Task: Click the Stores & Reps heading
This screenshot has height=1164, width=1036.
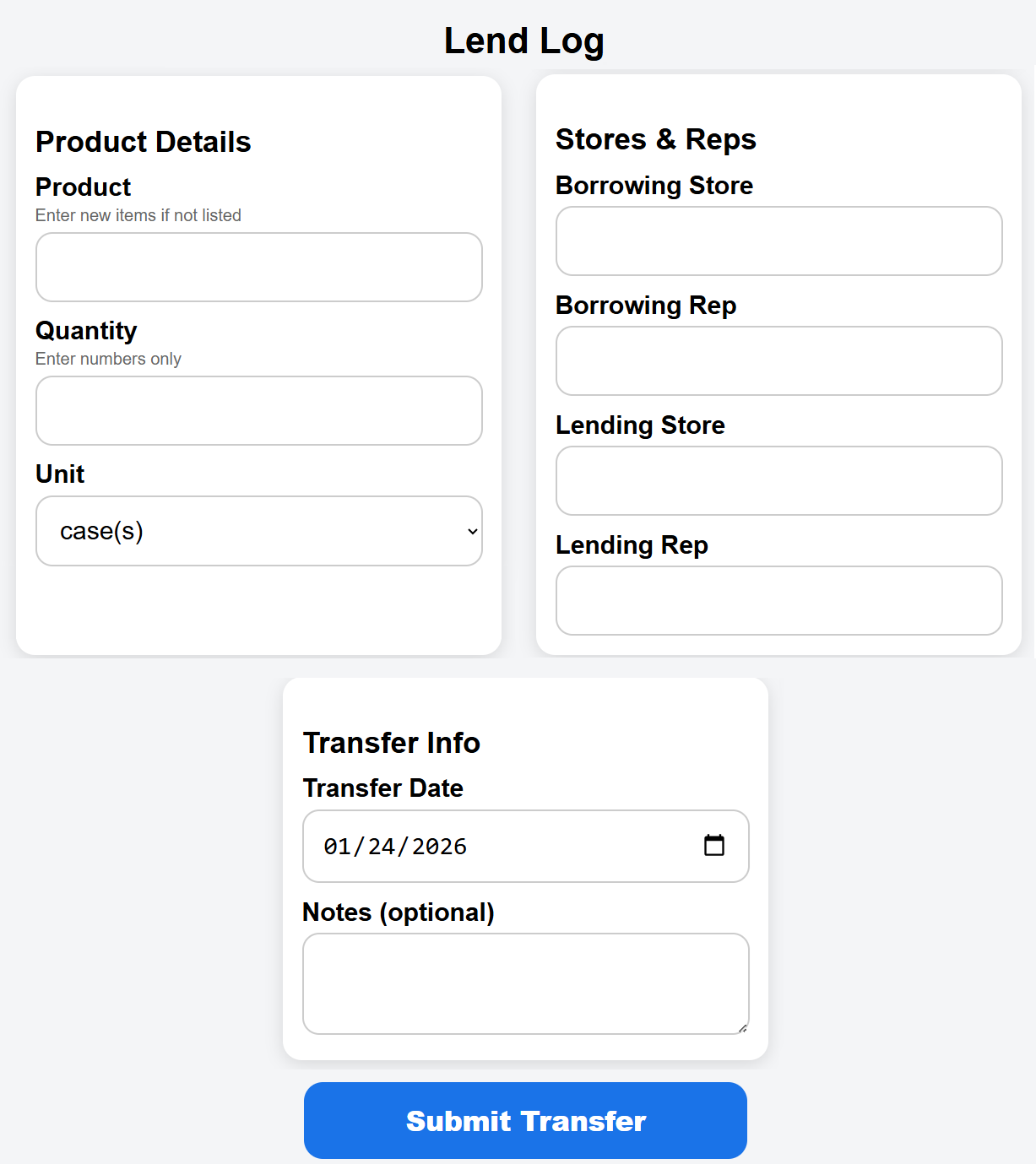Action: (x=655, y=138)
